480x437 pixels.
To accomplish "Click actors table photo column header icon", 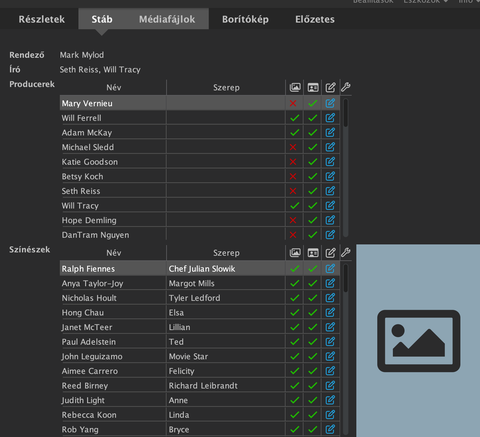I will [295, 253].
